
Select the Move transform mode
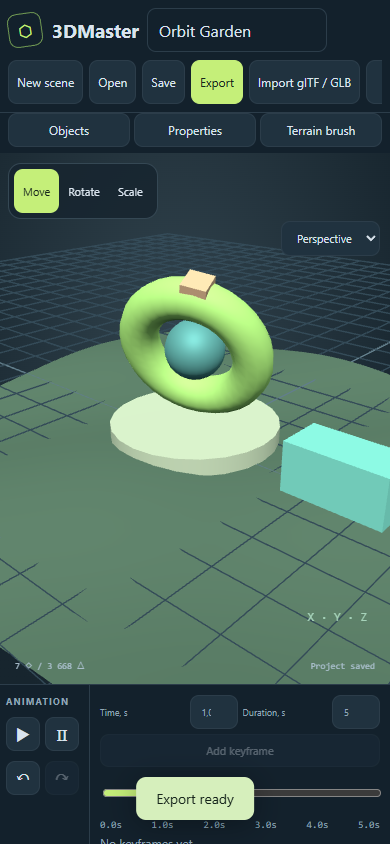[x=37, y=192]
